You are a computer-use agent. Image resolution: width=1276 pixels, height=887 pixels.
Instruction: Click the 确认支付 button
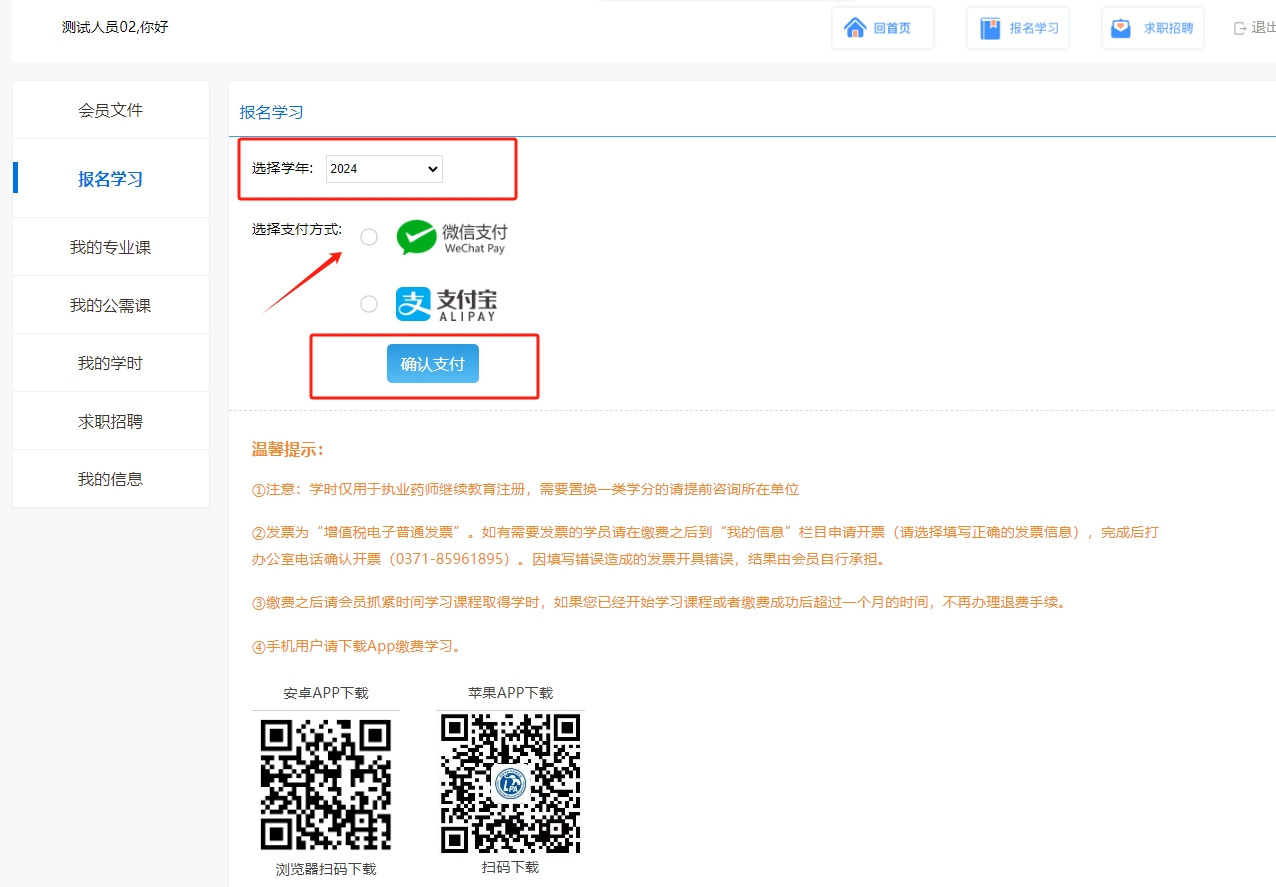point(433,364)
